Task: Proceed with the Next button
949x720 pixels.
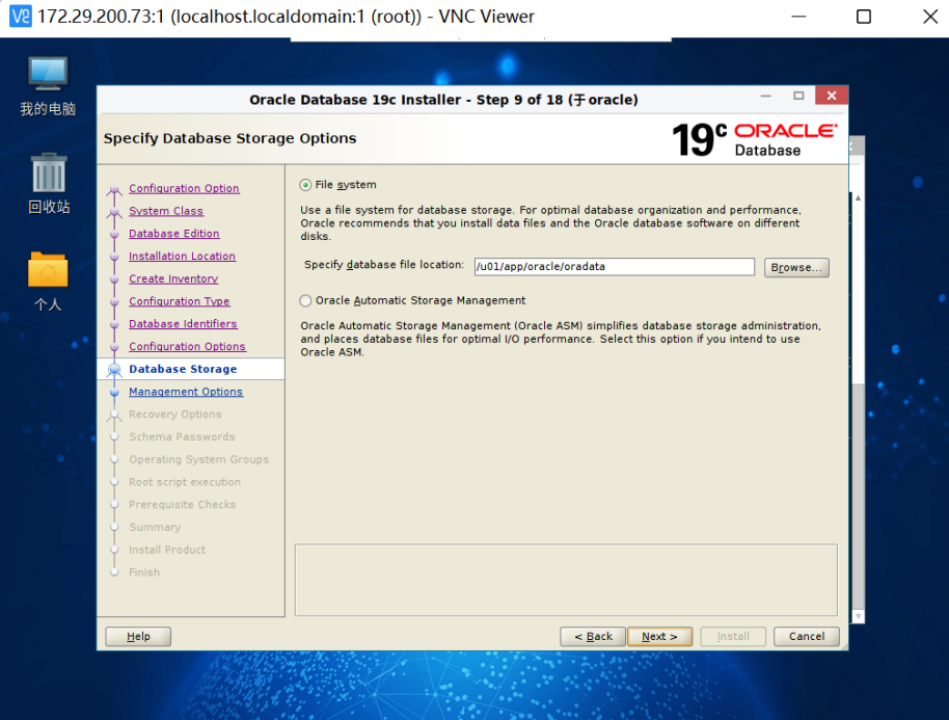Action: click(x=659, y=636)
